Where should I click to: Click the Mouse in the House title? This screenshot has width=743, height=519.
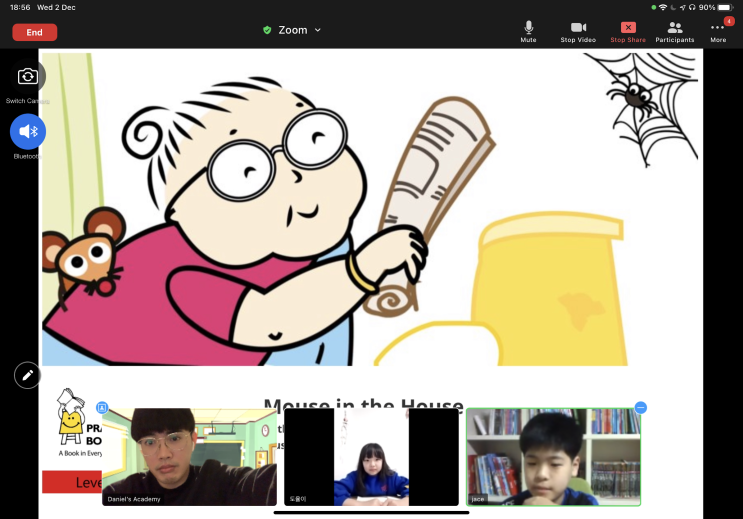(363, 403)
